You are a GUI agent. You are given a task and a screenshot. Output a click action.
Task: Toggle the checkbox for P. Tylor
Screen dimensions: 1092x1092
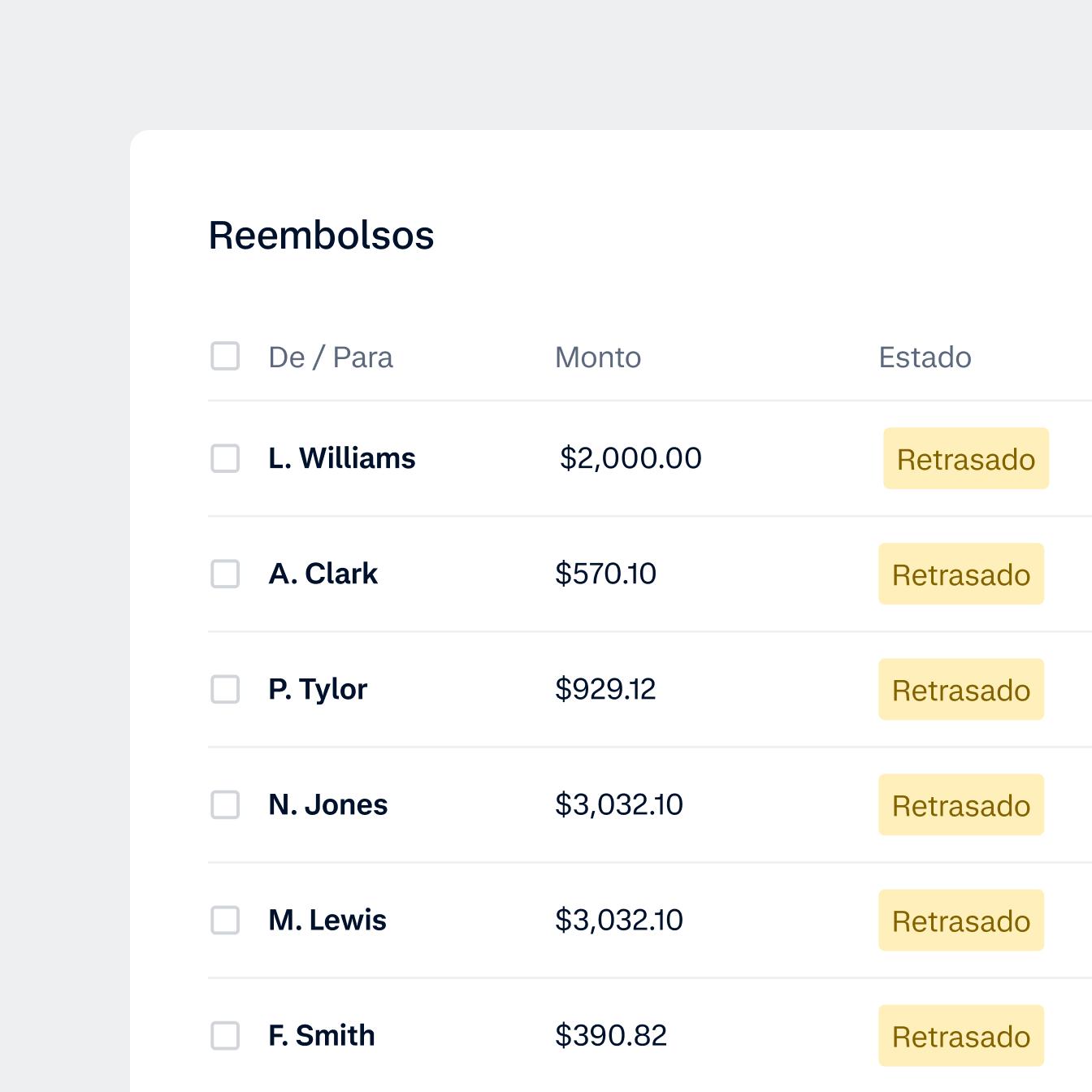click(x=225, y=689)
